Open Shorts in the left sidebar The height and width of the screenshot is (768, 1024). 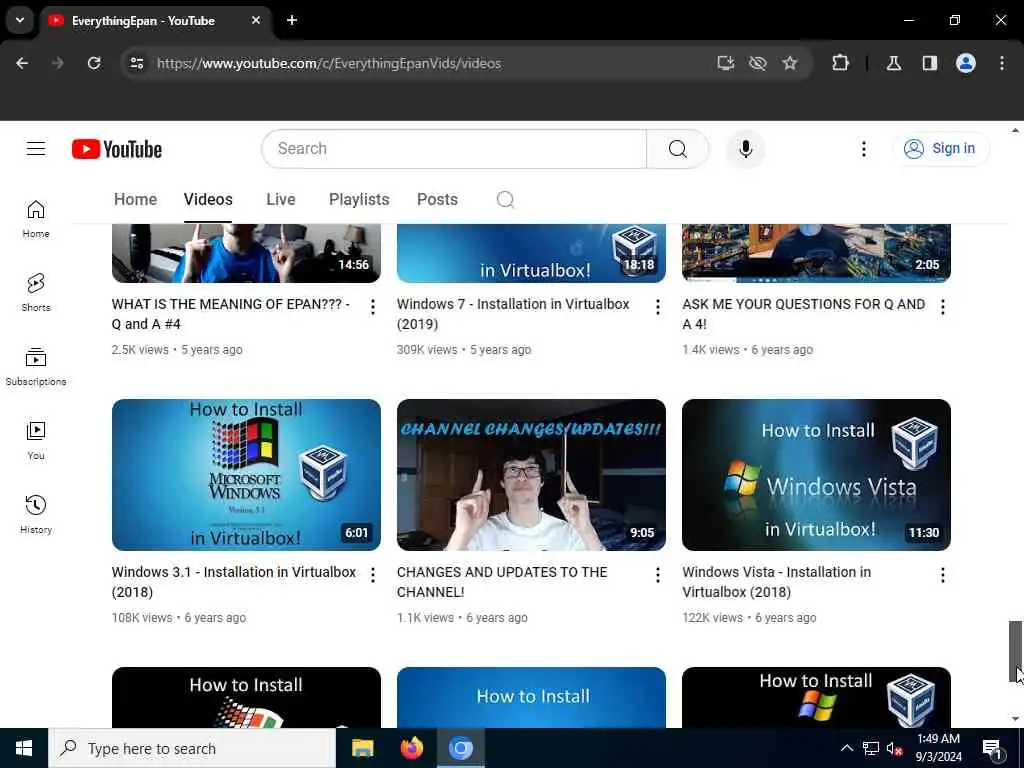[36, 293]
